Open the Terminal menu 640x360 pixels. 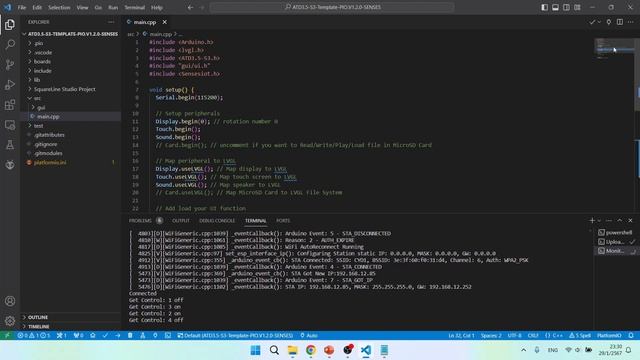coord(135,7)
